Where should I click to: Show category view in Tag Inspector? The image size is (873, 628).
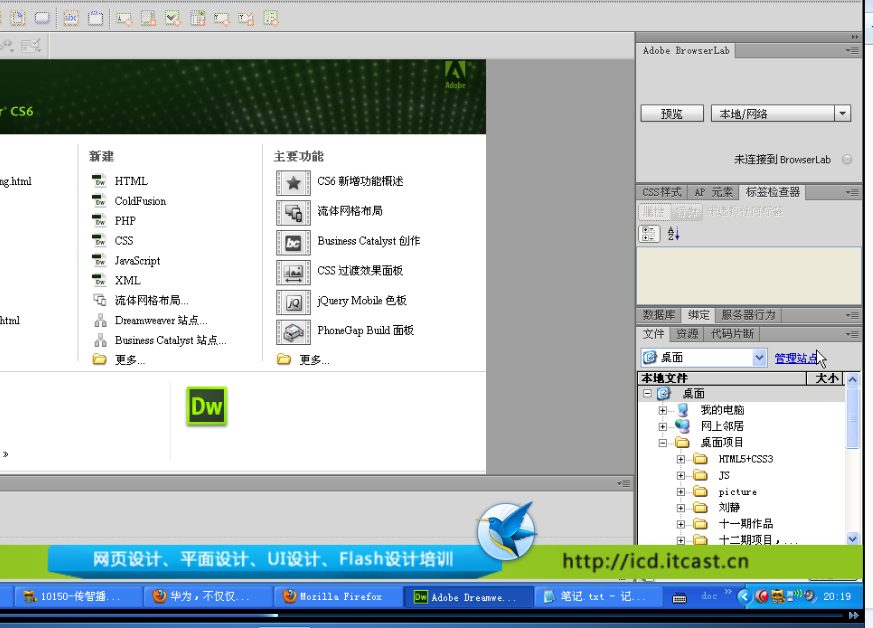pos(649,234)
